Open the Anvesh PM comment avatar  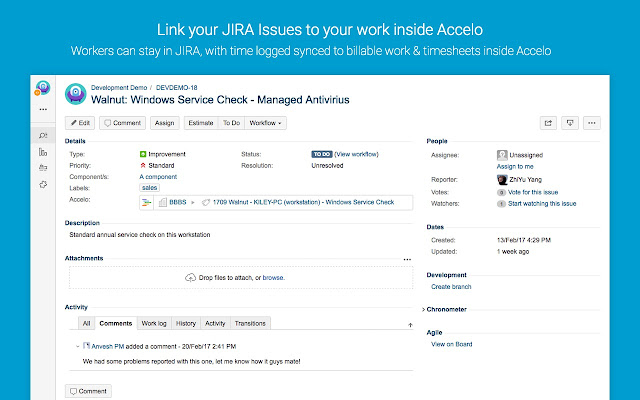click(x=86, y=346)
